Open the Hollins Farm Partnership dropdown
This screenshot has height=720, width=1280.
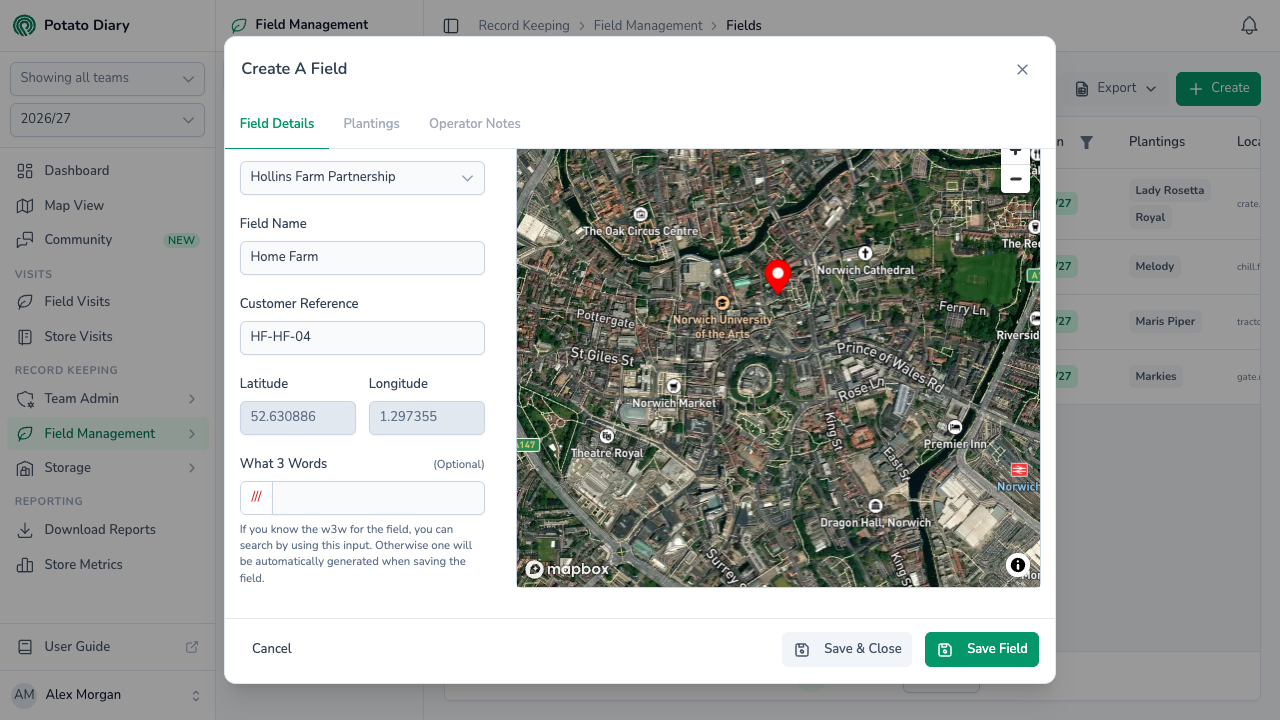click(x=362, y=178)
